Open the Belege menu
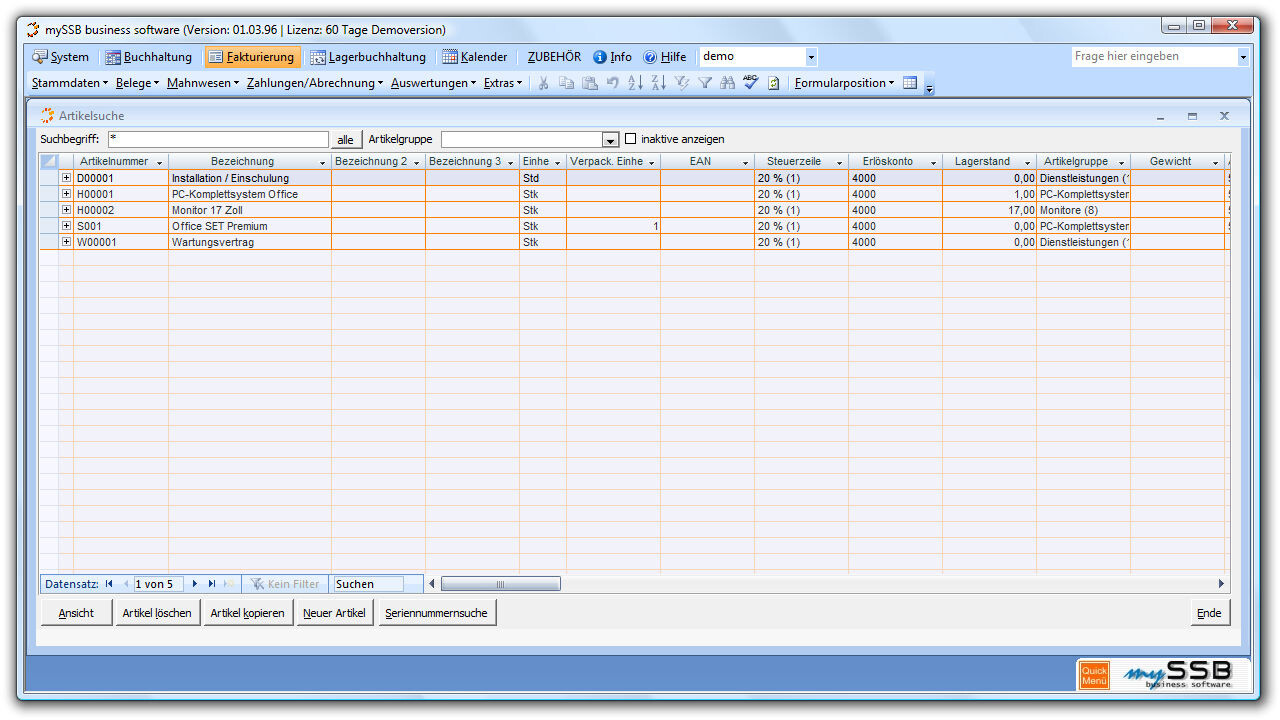 click(137, 83)
